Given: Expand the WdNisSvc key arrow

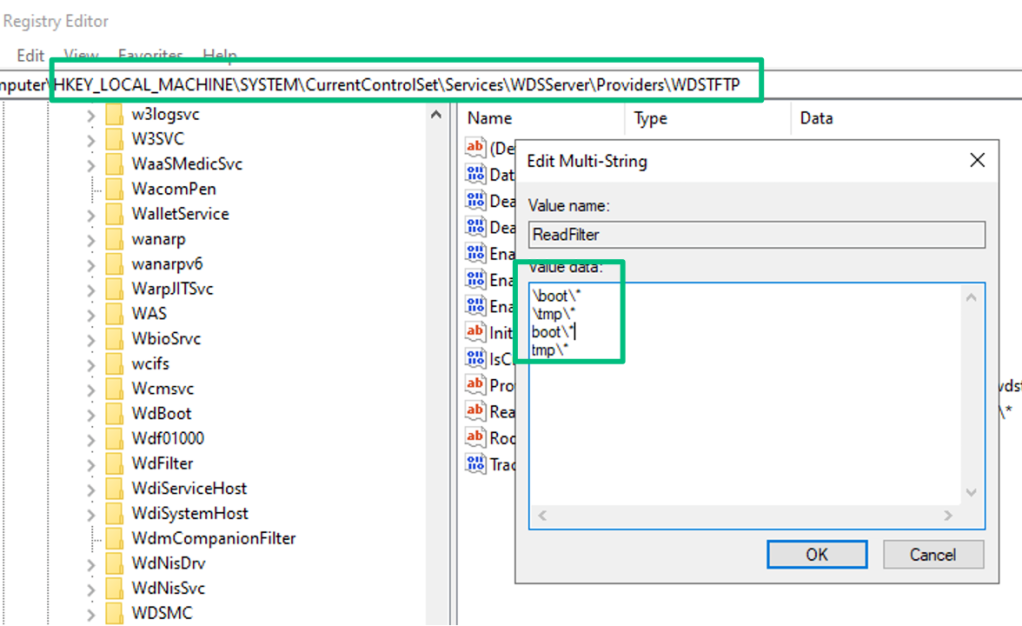Looking at the screenshot, I should (x=91, y=589).
